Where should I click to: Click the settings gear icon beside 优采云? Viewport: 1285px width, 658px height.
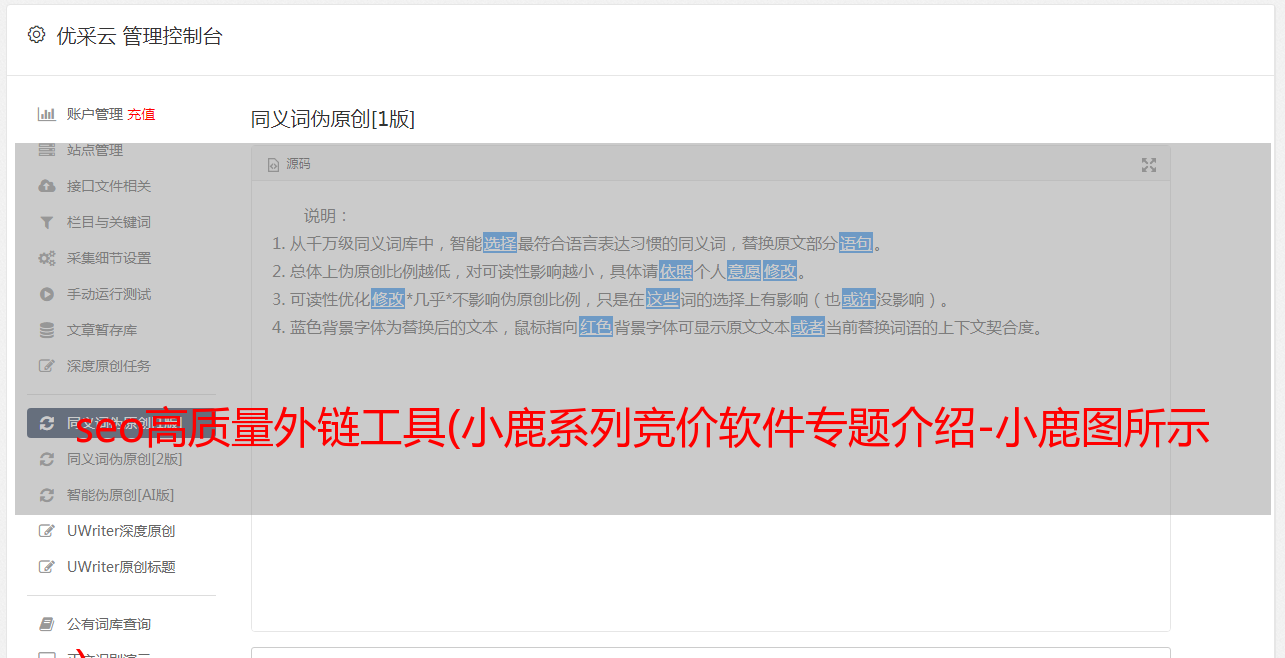click(37, 35)
